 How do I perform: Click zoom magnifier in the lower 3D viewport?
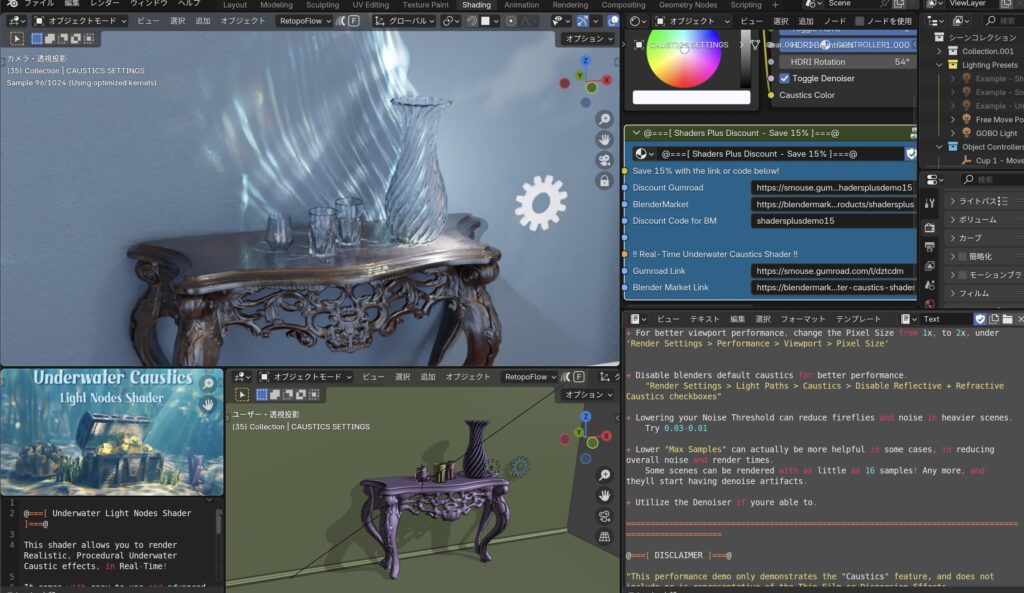pyautogui.click(x=605, y=475)
